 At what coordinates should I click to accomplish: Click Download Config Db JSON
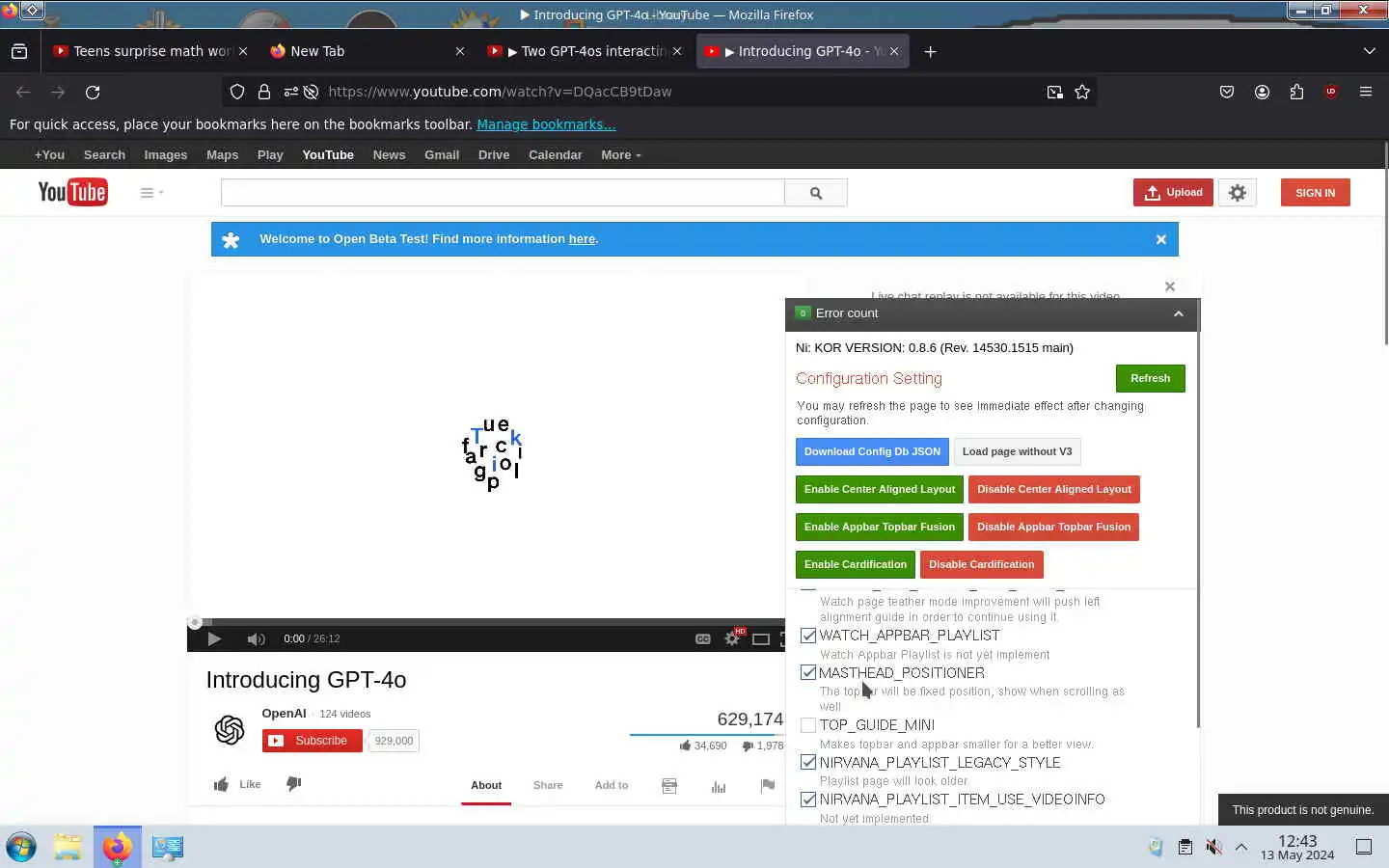pos(872,451)
